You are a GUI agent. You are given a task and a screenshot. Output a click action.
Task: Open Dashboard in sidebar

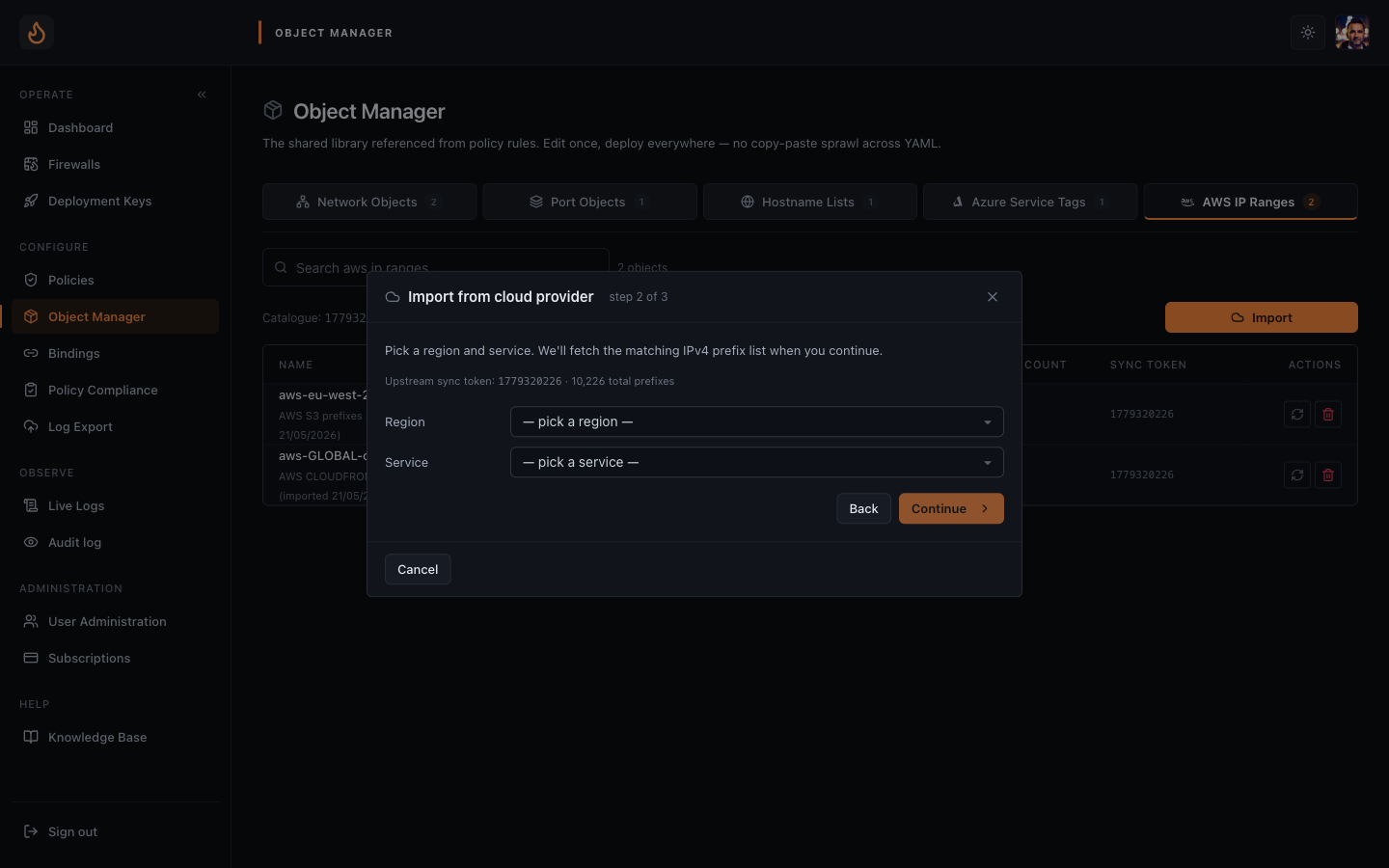click(x=116, y=127)
